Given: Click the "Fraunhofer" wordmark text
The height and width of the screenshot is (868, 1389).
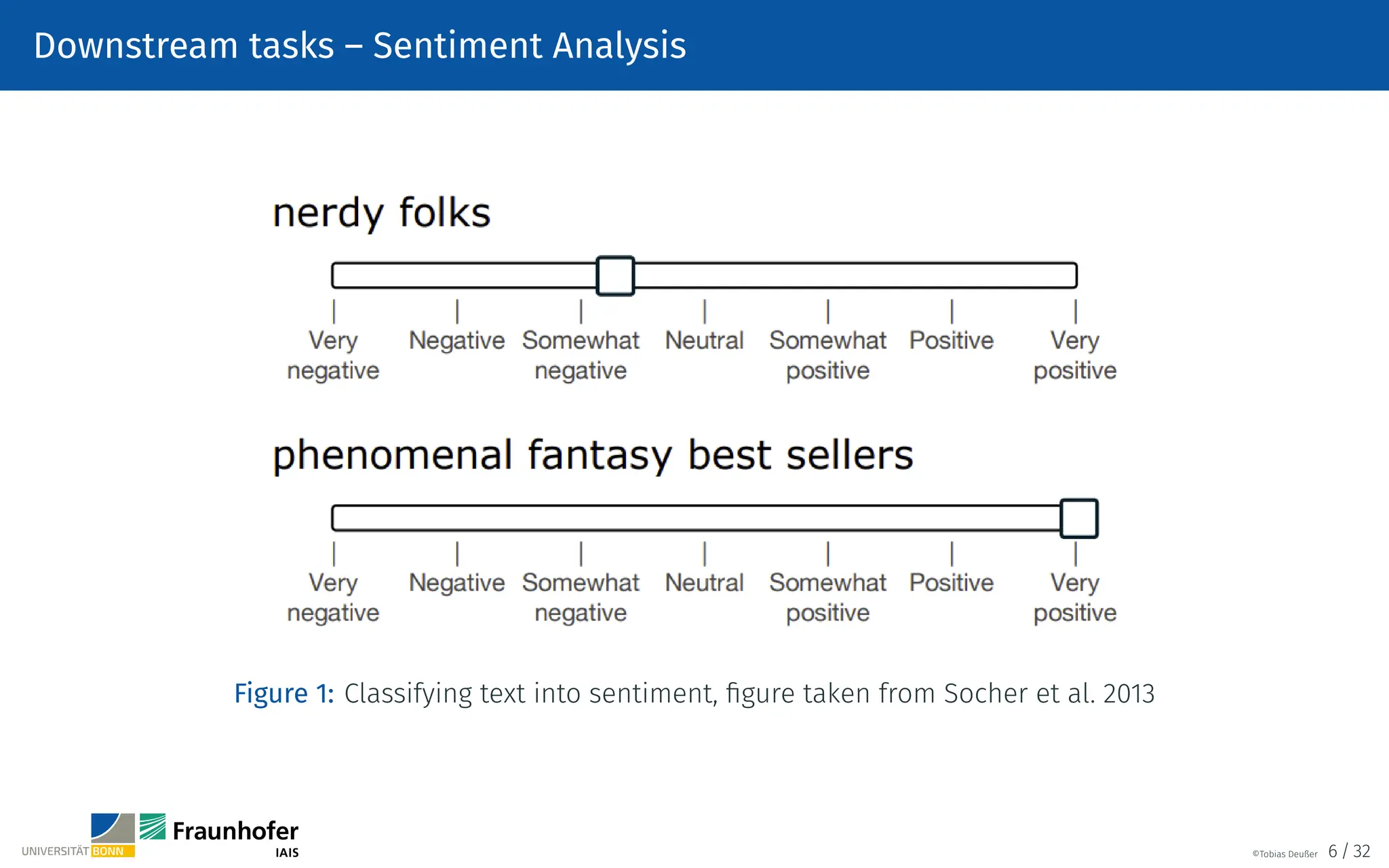Looking at the screenshot, I should [235, 831].
